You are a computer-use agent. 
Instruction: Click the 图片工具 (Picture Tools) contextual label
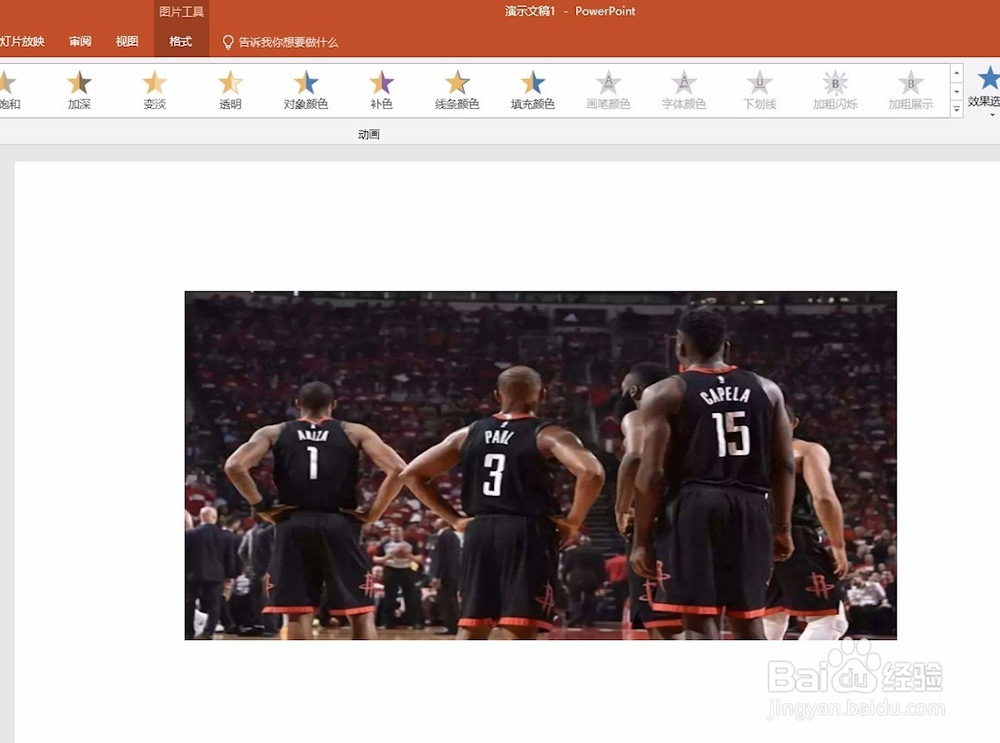(x=181, y=11)
